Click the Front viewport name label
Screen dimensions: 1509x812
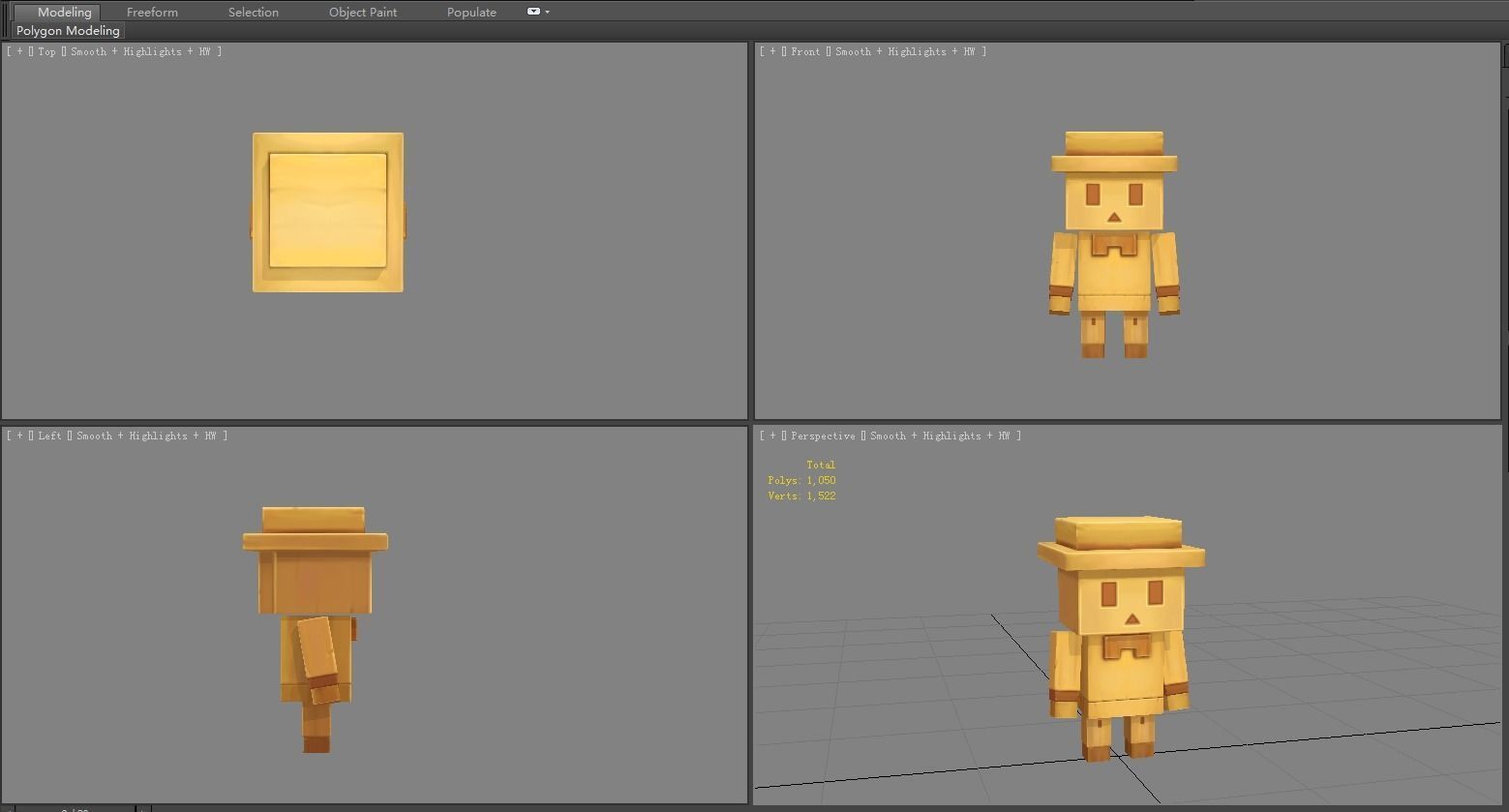[805, 51]
